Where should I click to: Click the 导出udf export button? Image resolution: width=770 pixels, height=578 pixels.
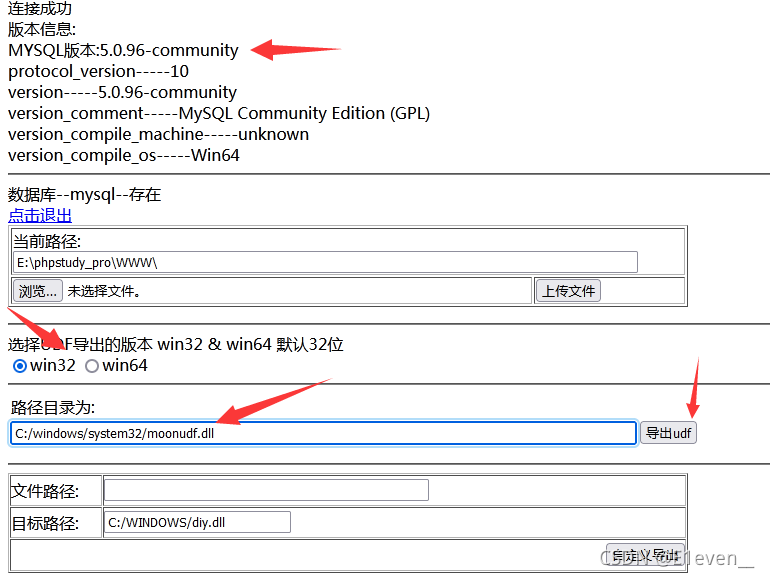[668, 433]
